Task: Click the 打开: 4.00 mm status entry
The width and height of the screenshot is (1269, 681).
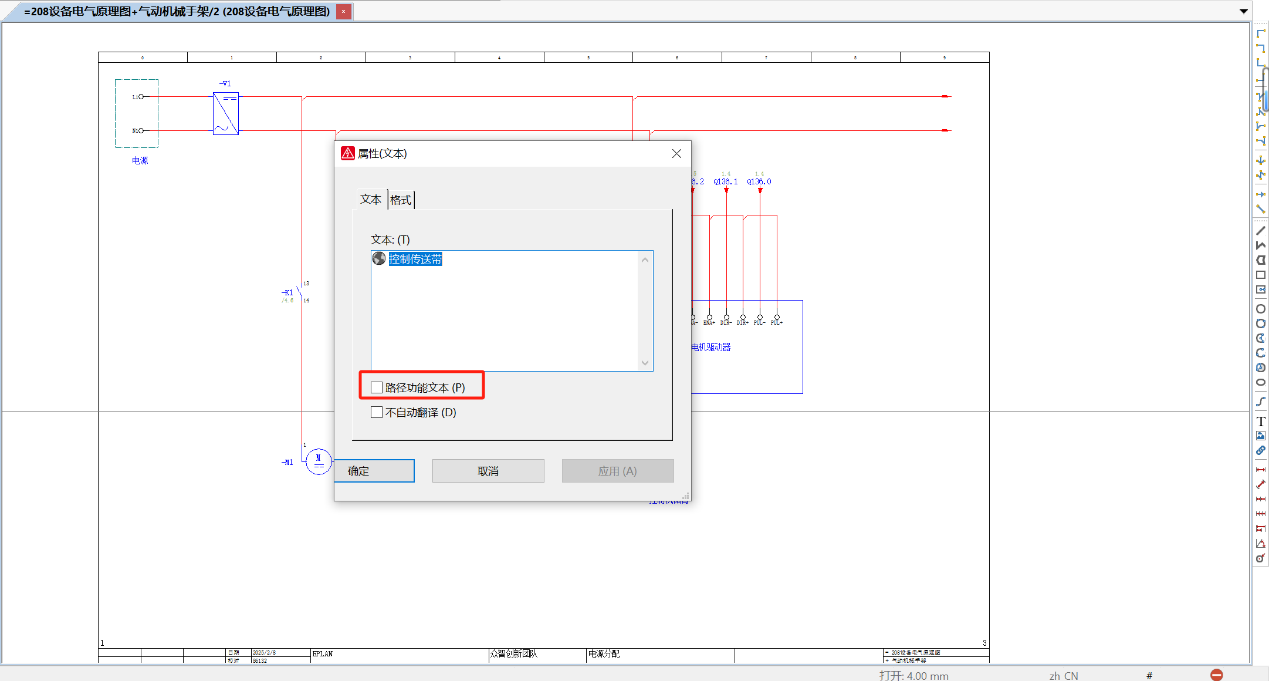Action: (913, 676)
